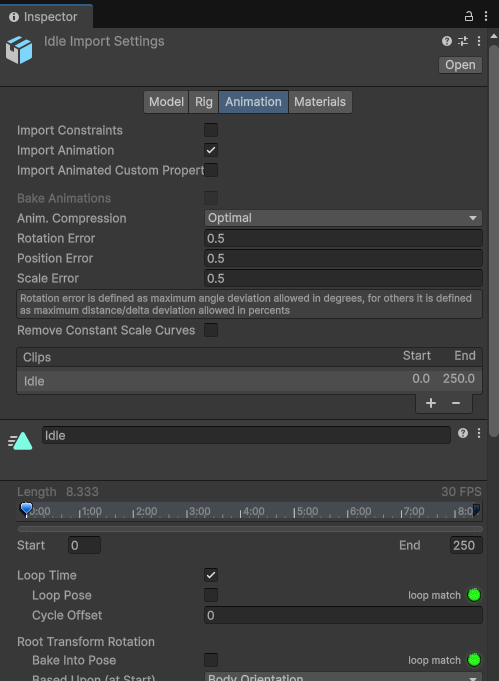
Task: Click the Idle animation clip triangle icon
Action: (x=20, y=440)
